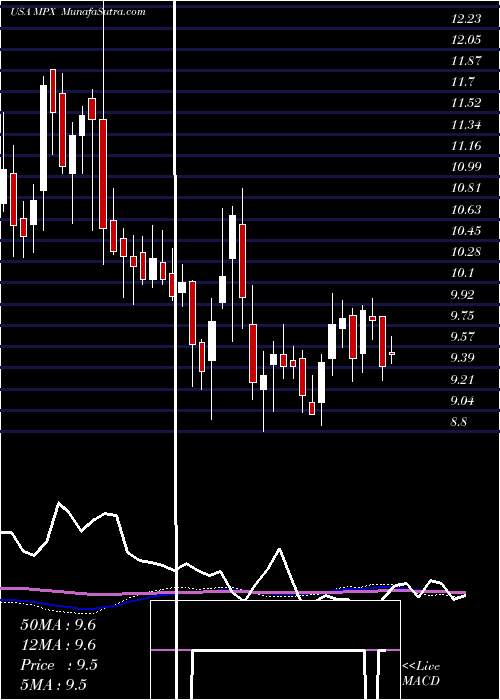Screen dimensions: 500x700
Task: Click the 11.34 price axis label
Action: point(466,125)
